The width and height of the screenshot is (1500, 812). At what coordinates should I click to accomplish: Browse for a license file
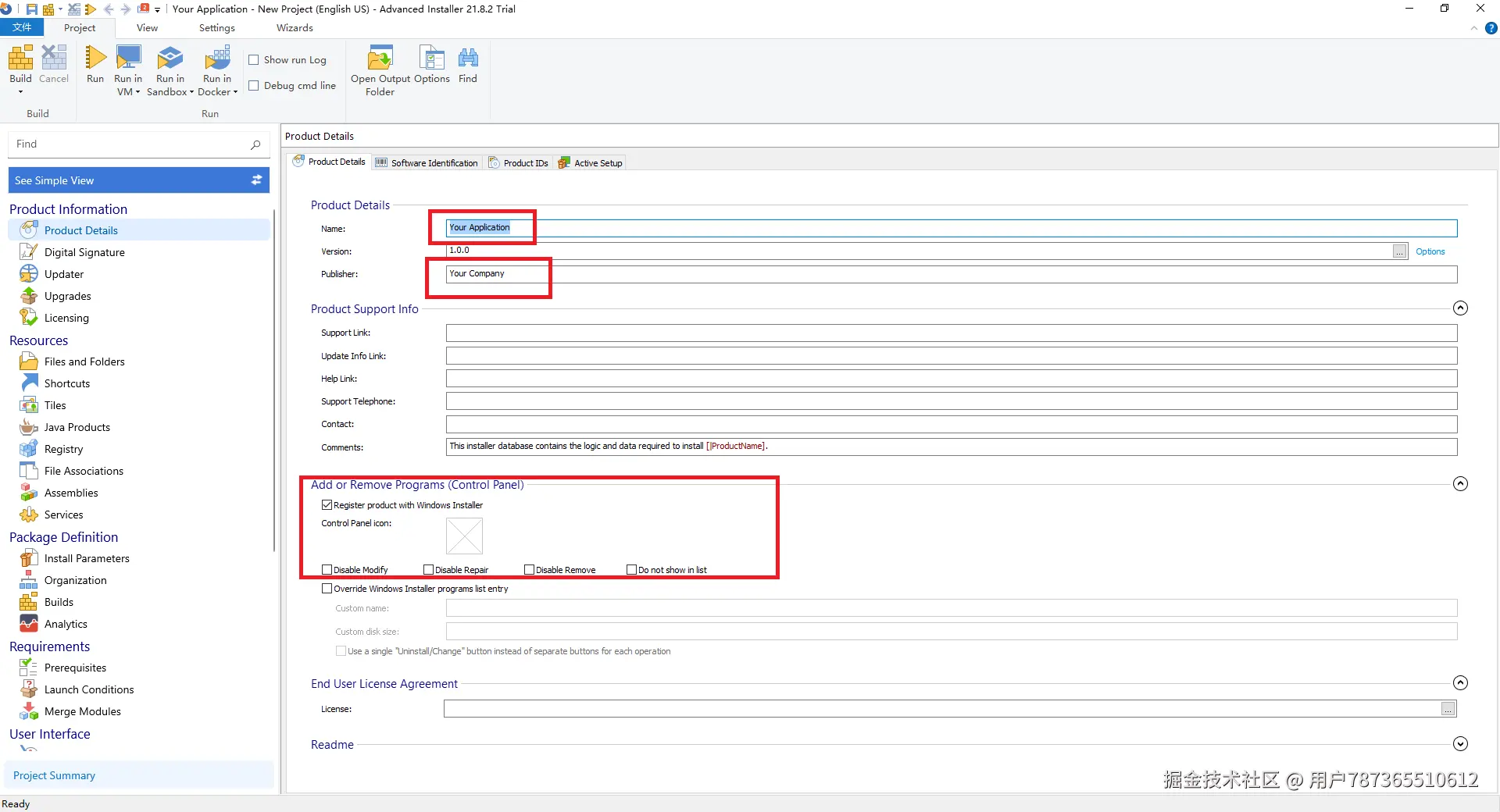click(x=1448, y=709)
